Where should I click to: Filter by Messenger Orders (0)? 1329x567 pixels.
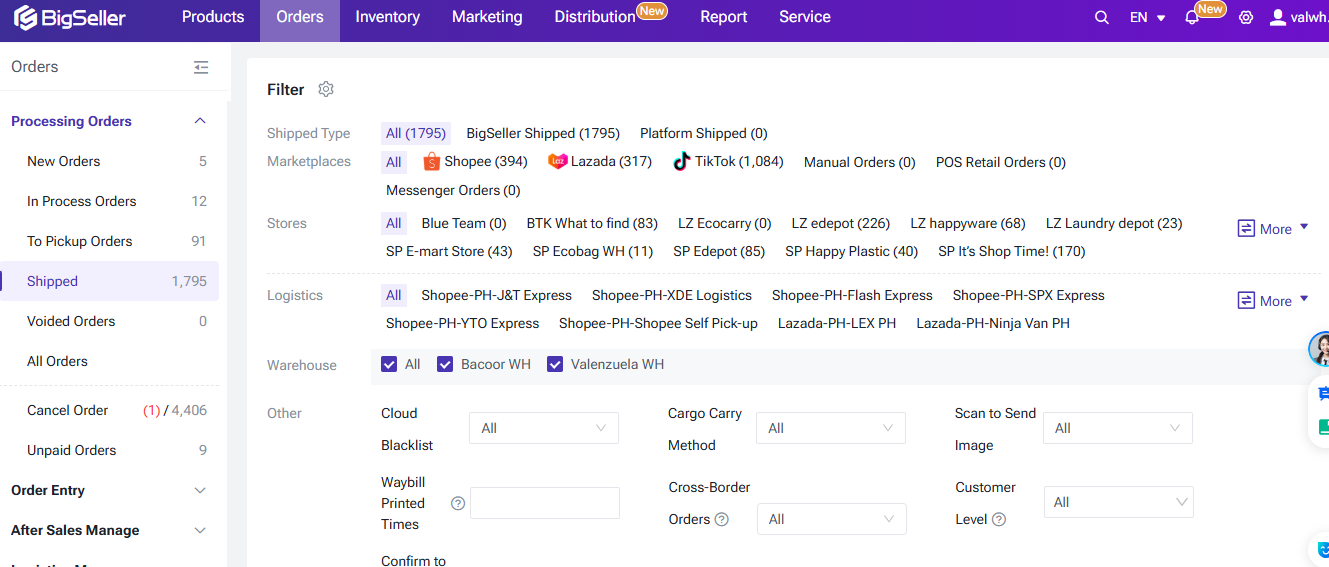tap(453, 190)
